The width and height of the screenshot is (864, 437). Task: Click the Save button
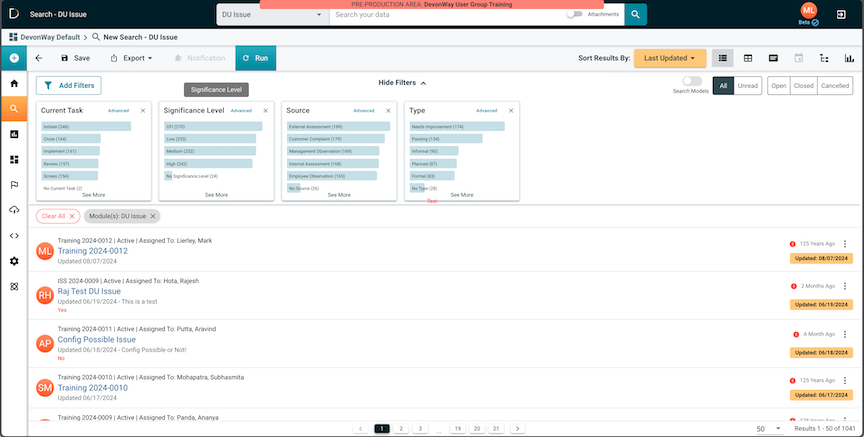[x=75, y=58]
